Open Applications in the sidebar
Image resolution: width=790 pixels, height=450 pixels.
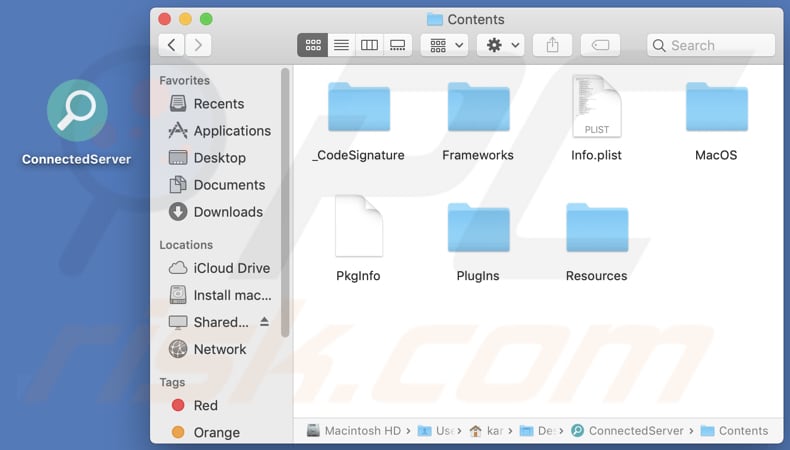point(220,131)
